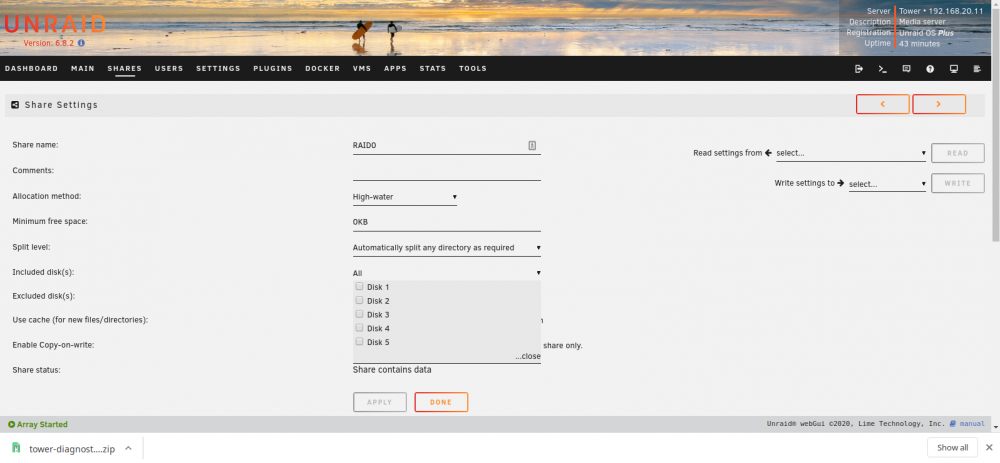Open the feedback icon in the nav bar

[x=906, y=69]
